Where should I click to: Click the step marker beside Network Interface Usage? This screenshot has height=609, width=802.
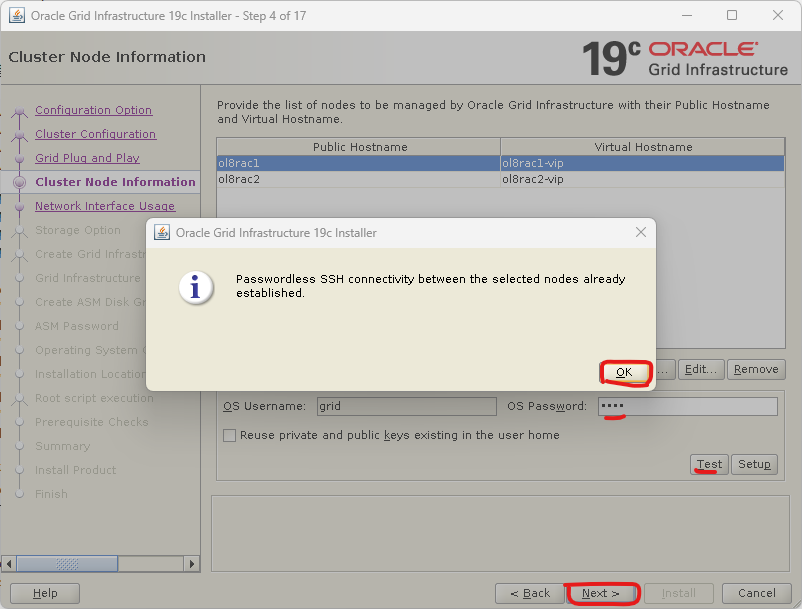tap(19, 207)
